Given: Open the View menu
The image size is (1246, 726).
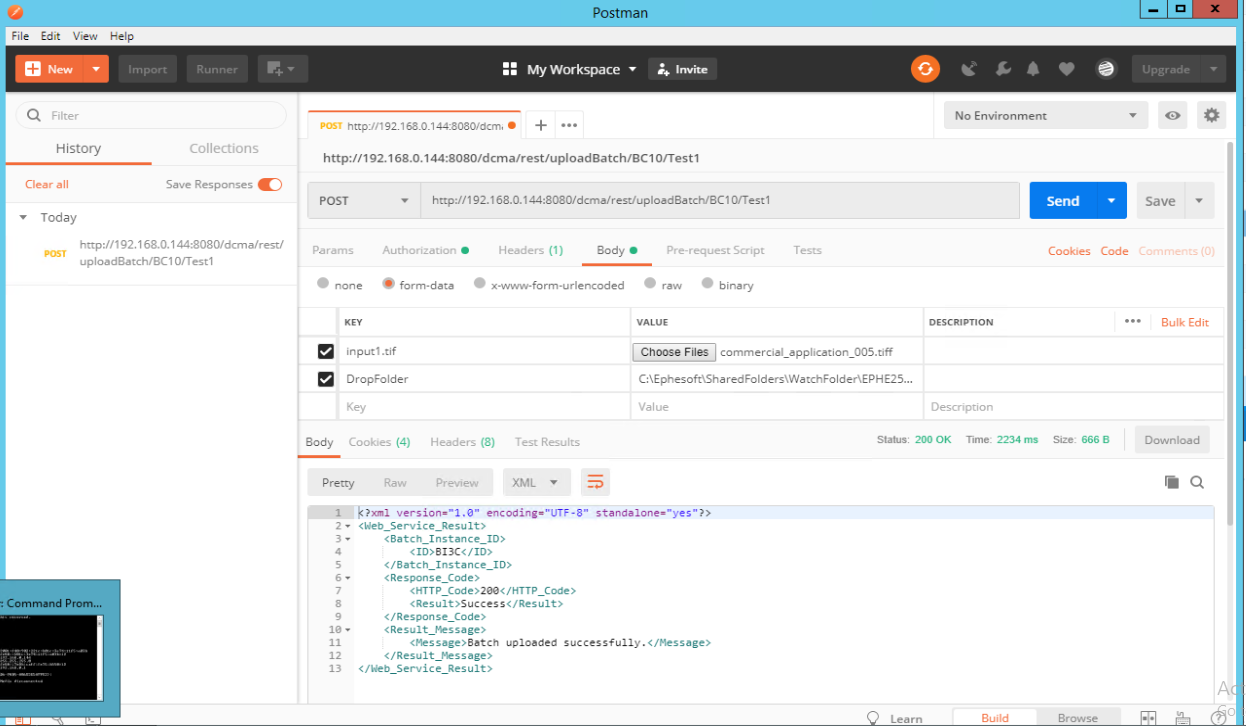Looking at the screenshot, I should (85, 36).
